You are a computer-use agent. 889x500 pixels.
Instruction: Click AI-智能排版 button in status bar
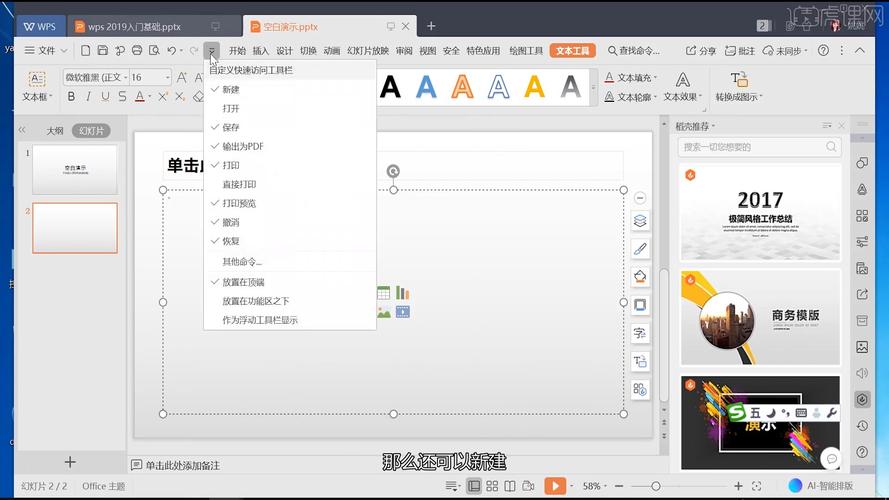822,486
